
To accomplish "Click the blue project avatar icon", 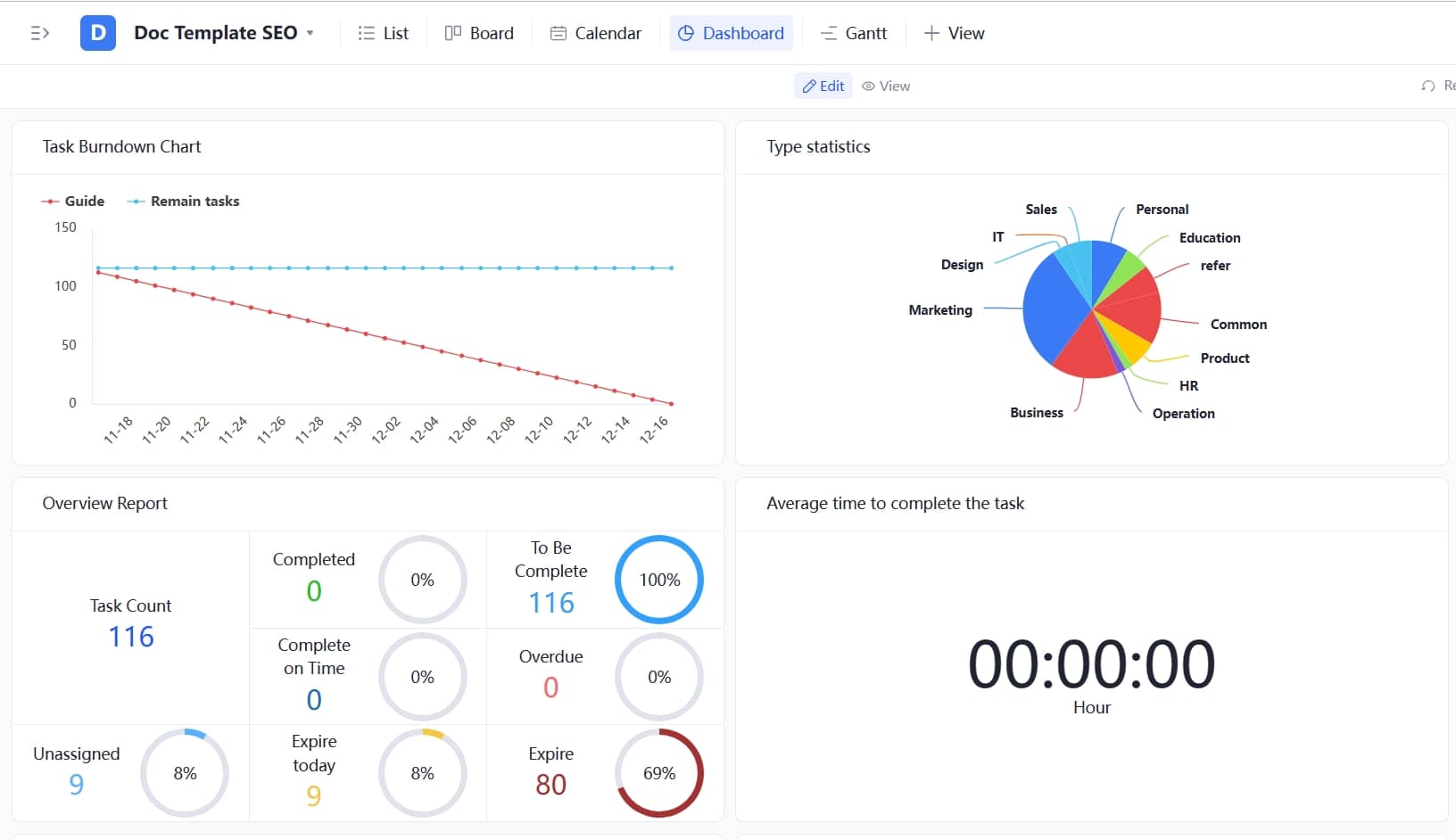I will click(x=97, y=32).
